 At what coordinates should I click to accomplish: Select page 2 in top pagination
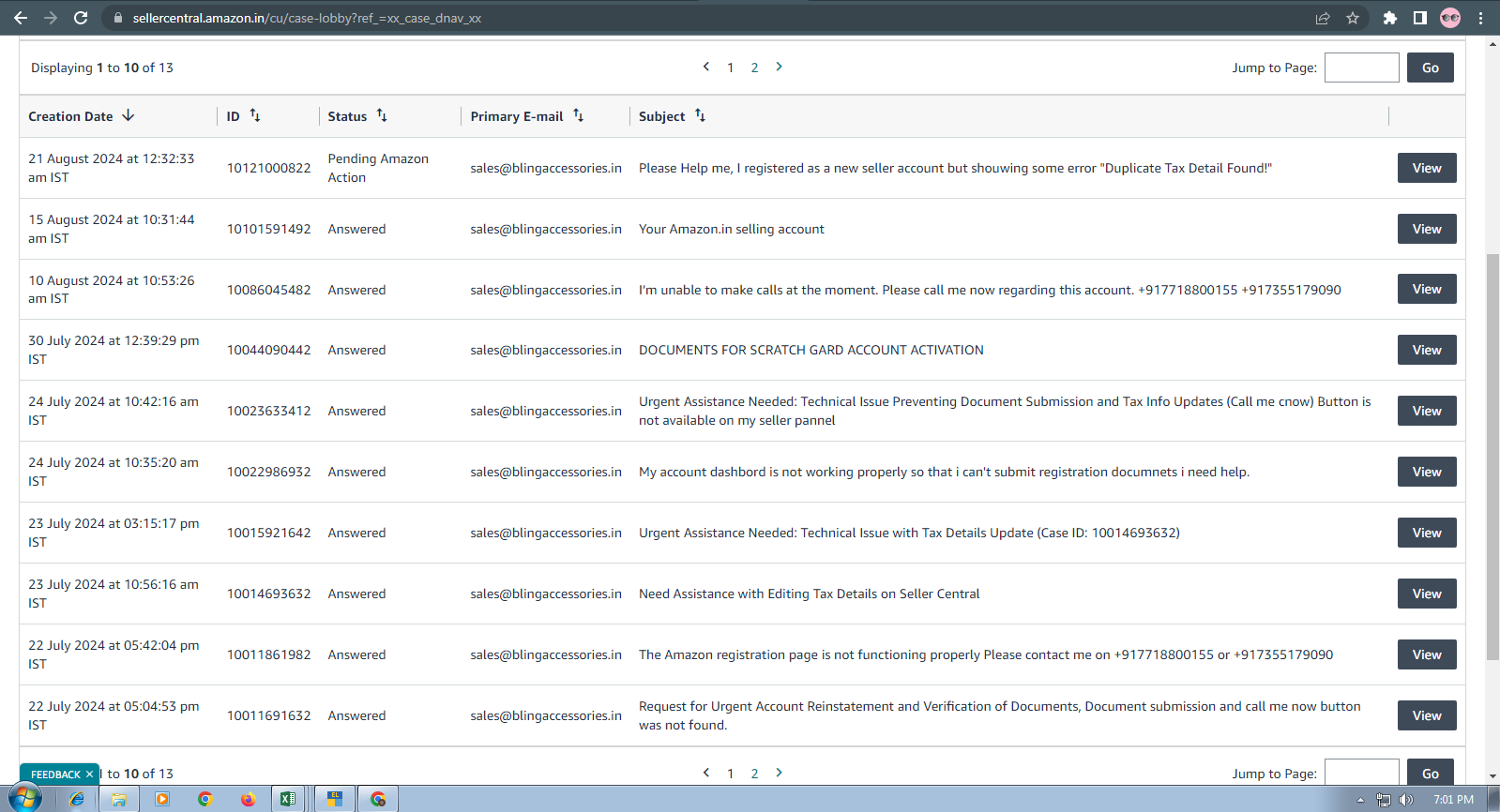click(754, 68)
